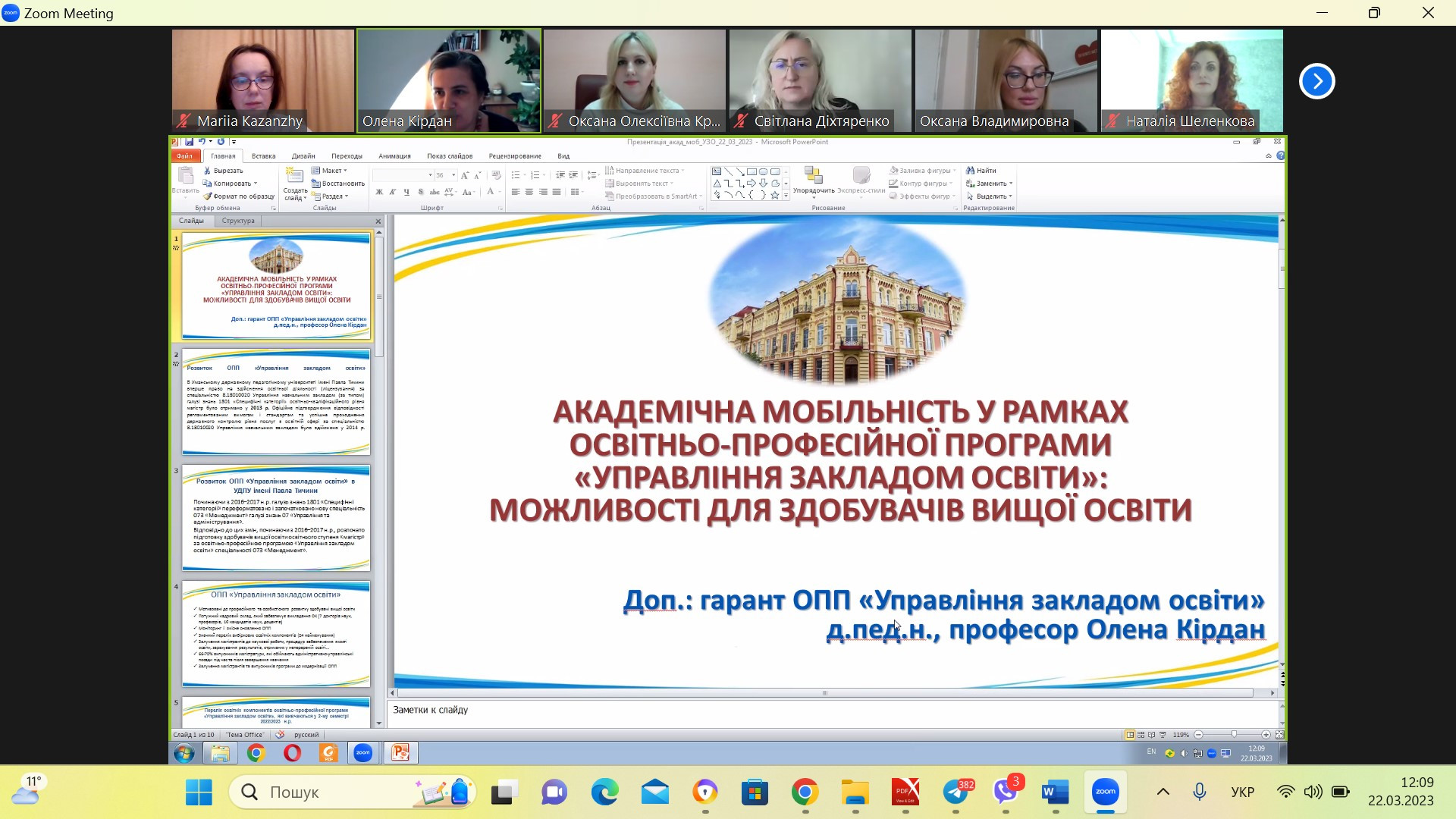Select slide 3 thumbnail in slides pane
The image size is (1456, 819).
276,518
